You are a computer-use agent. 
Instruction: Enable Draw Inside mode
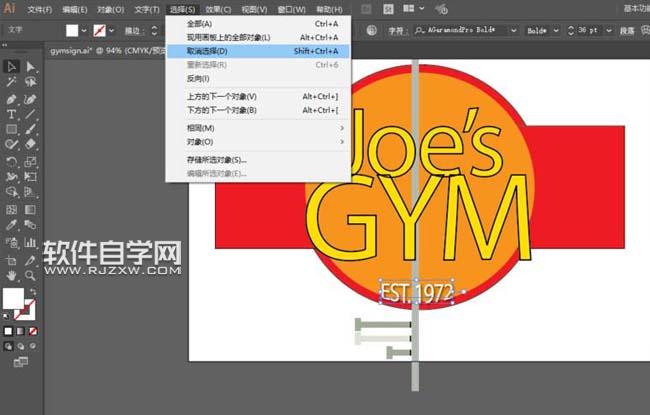(33, 346)
